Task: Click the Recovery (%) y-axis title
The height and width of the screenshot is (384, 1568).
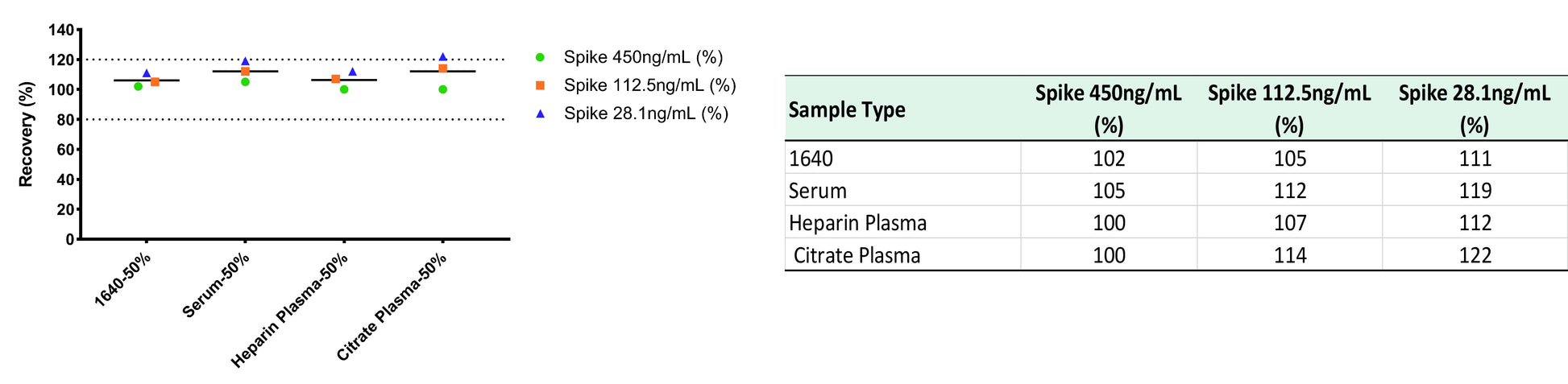Action: (26, 134)
